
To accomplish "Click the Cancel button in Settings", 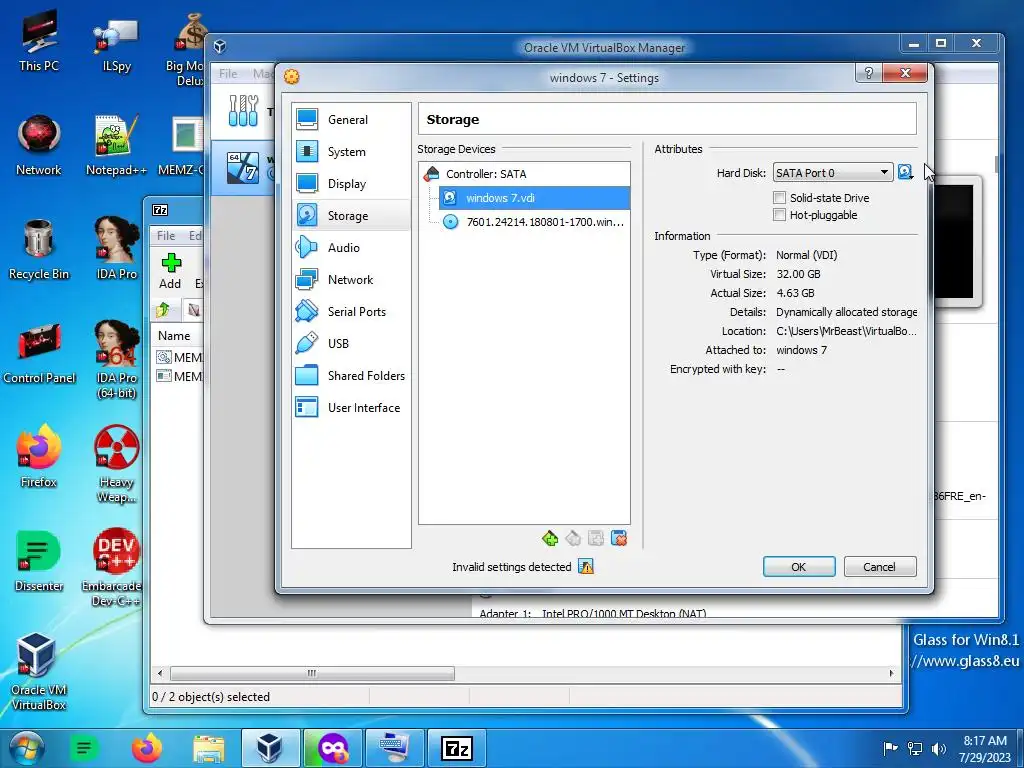I will tap(880, 567).
